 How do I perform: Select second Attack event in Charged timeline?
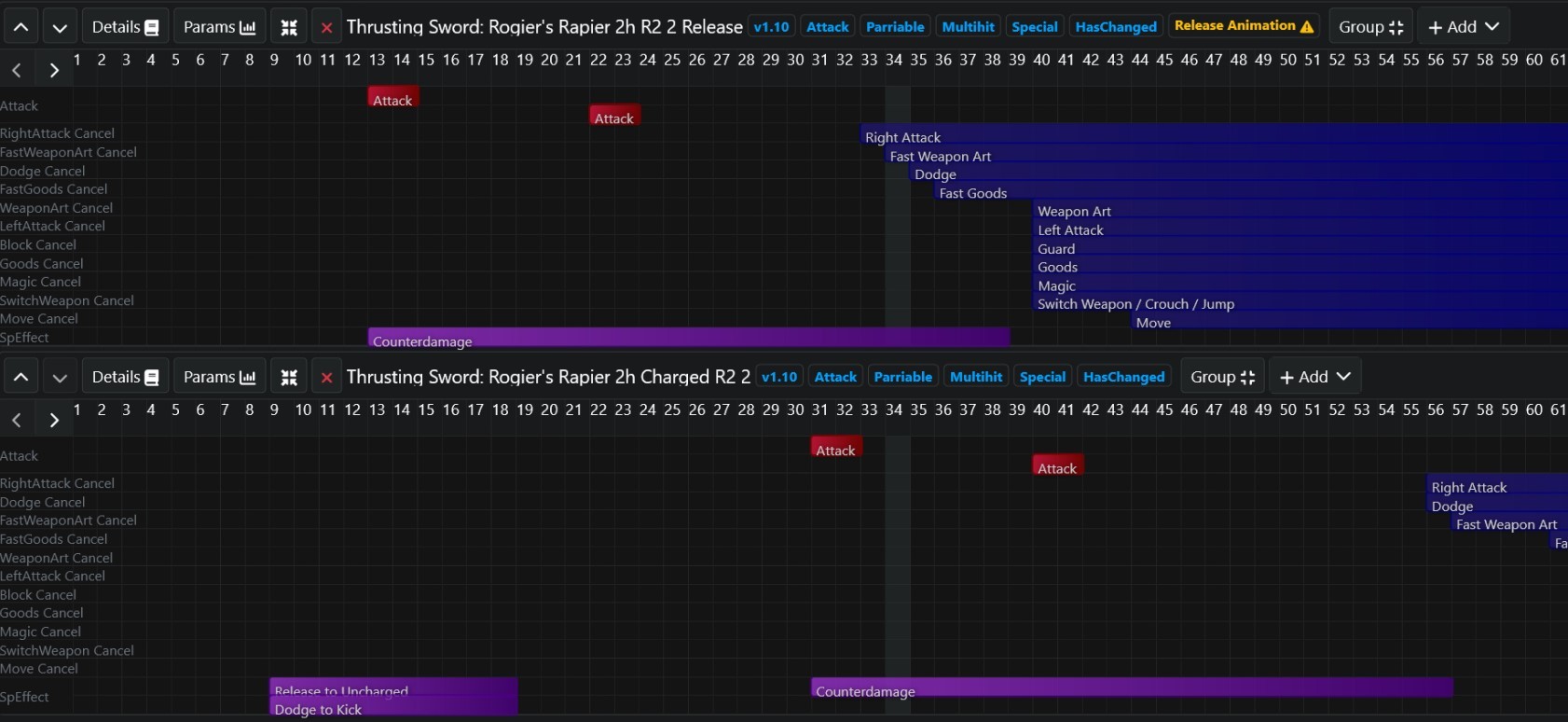1058,465
